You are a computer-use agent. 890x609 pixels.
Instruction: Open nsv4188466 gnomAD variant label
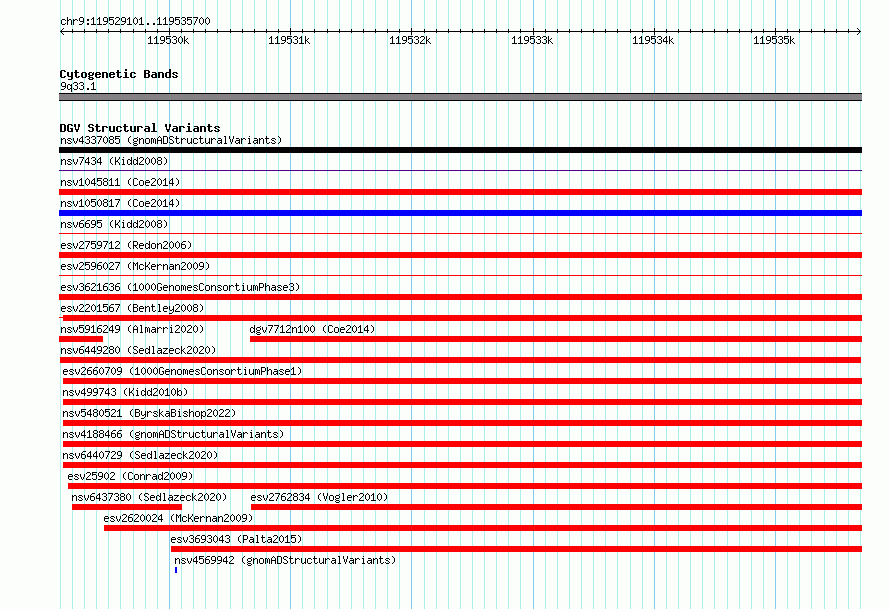click(x=173, y=434)
